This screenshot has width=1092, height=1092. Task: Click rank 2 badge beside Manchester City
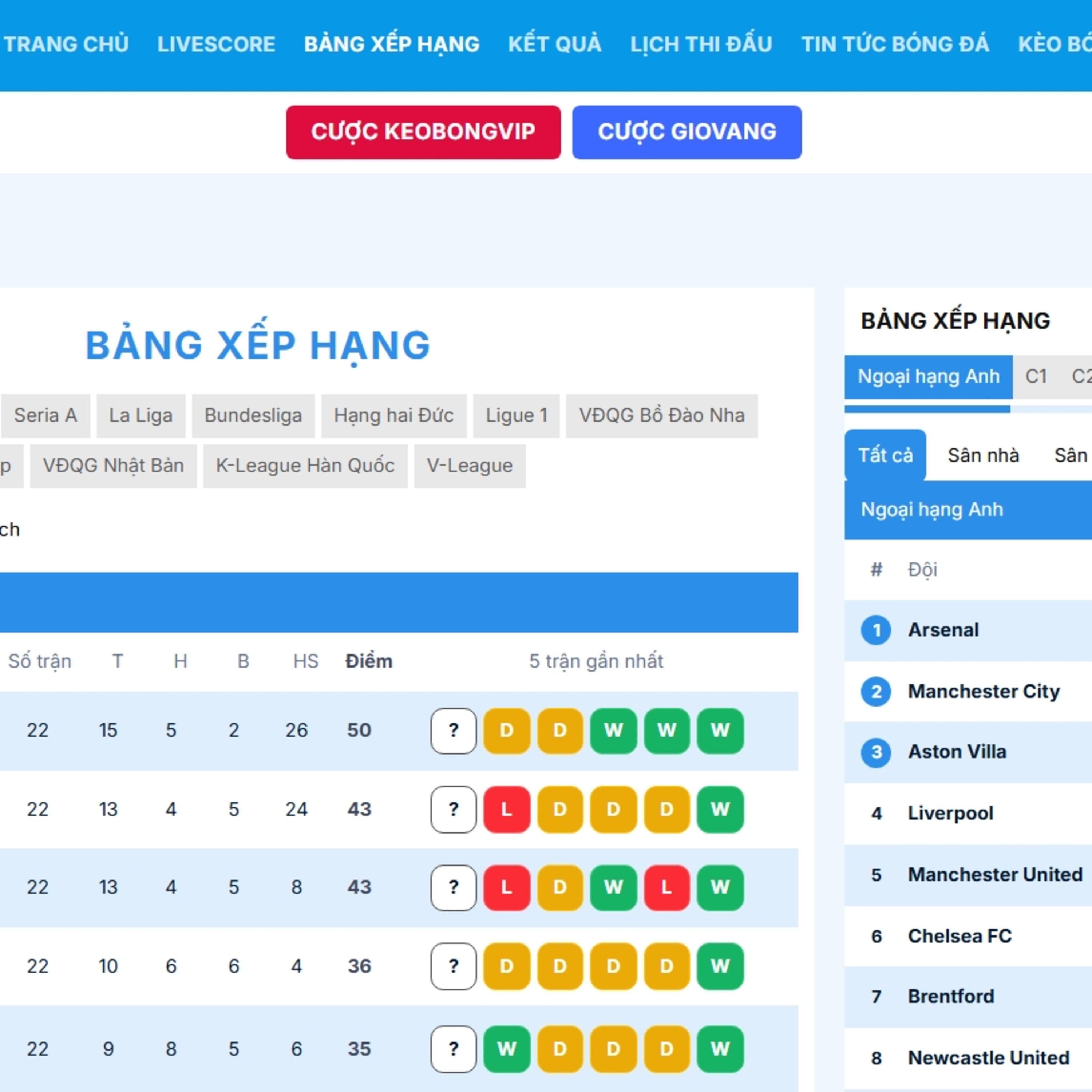[876, 691]
